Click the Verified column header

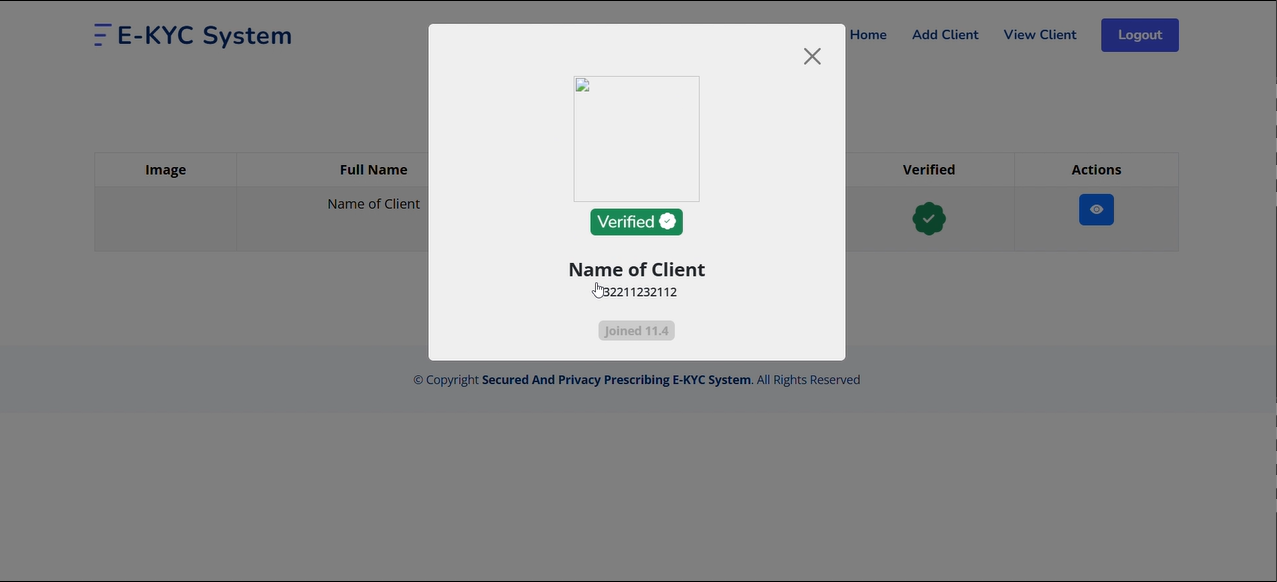928,169
